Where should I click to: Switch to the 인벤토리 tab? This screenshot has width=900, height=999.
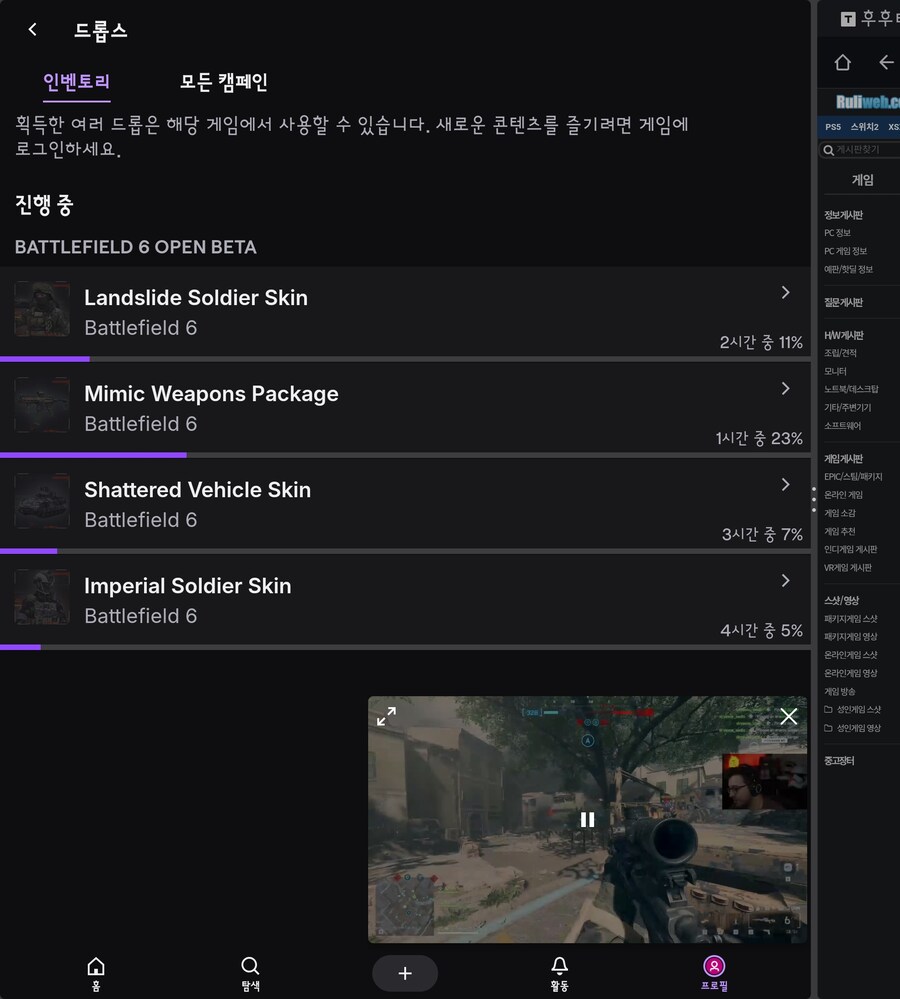click(x=77, y=82)
